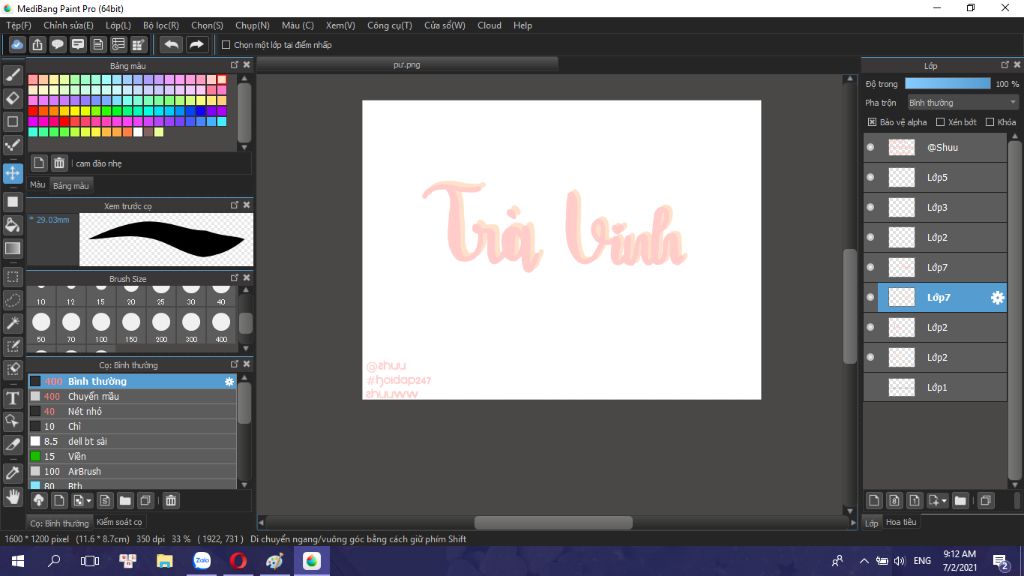The image size is (1024, 576).
Task: Adjust the Độ trong opacity slider
Action: tap(948, 84)
